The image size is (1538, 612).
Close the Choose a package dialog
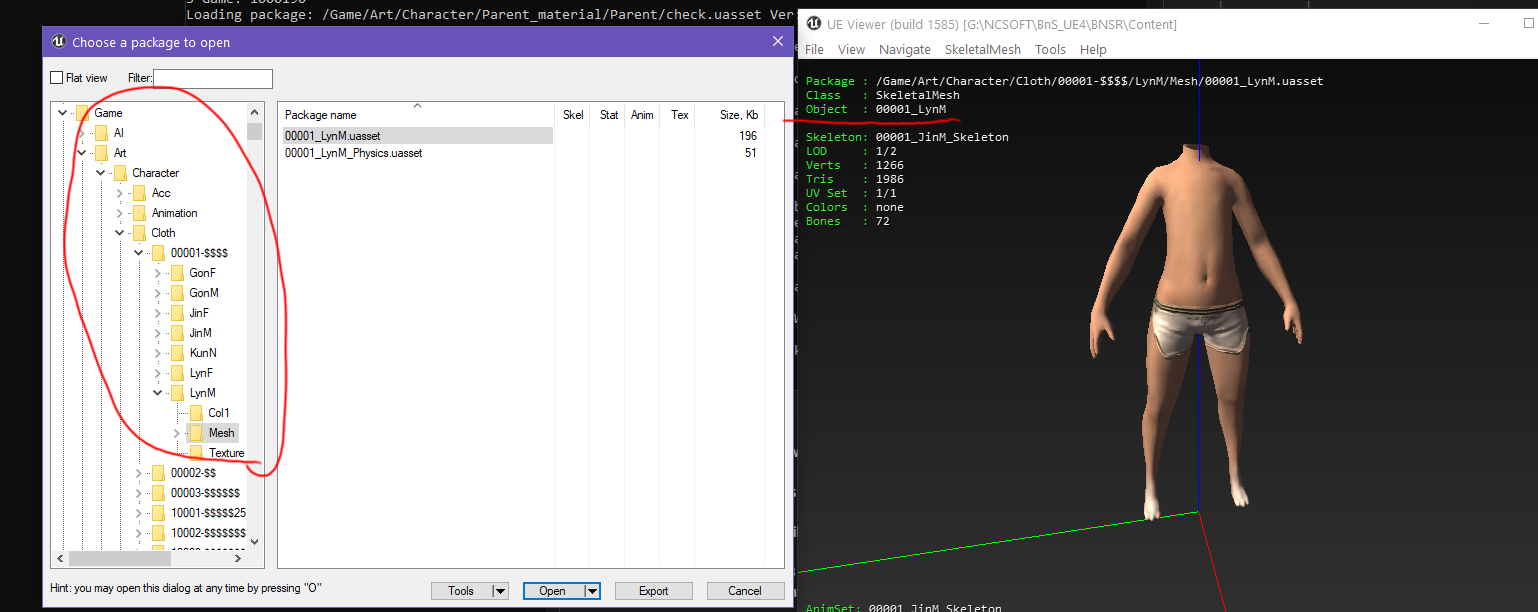click(x=778, y=42)
